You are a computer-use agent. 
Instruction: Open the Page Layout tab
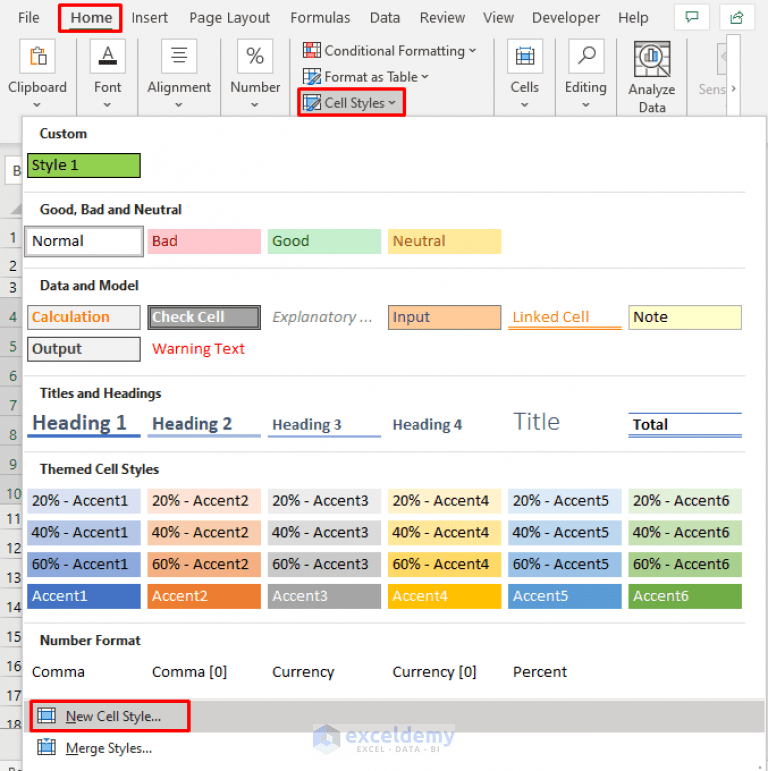230,18
